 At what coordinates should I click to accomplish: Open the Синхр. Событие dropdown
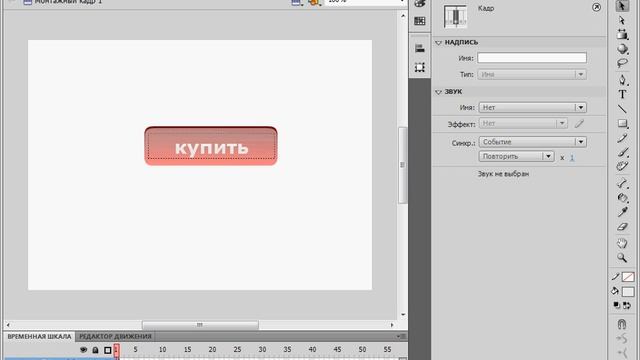coord(533,142)
